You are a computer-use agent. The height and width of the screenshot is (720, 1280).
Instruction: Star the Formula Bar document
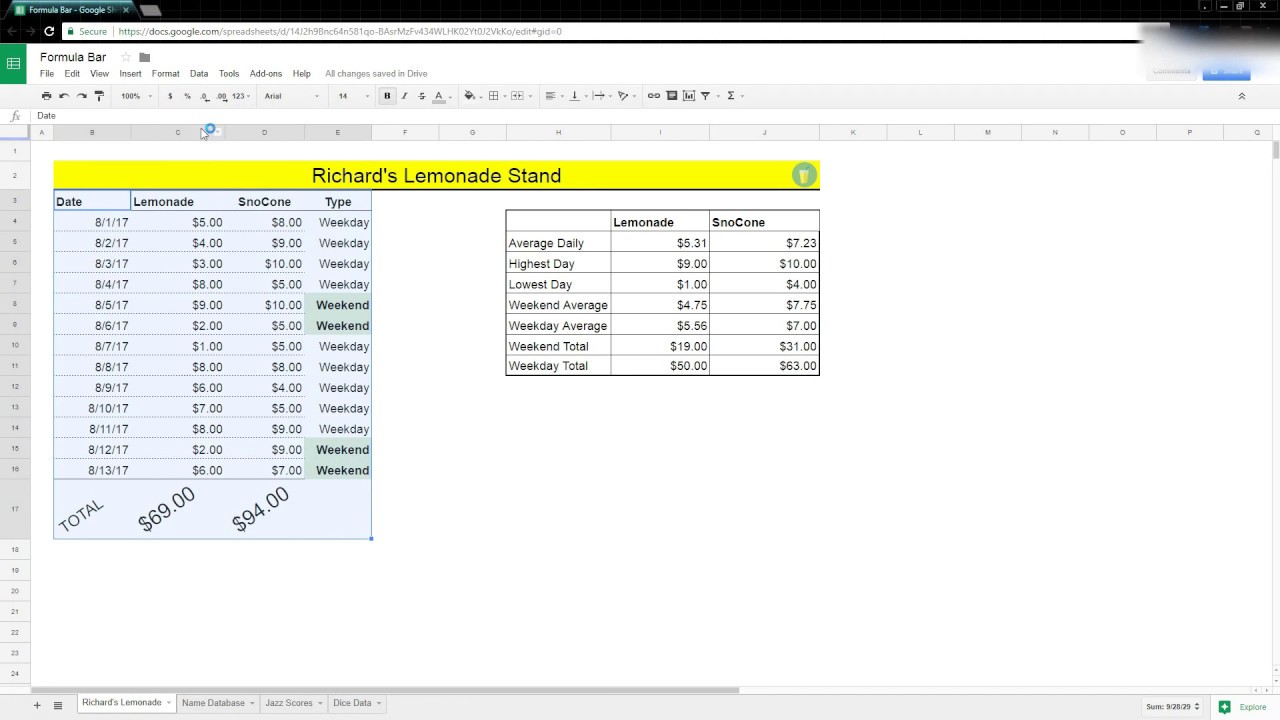click(125, 57)
